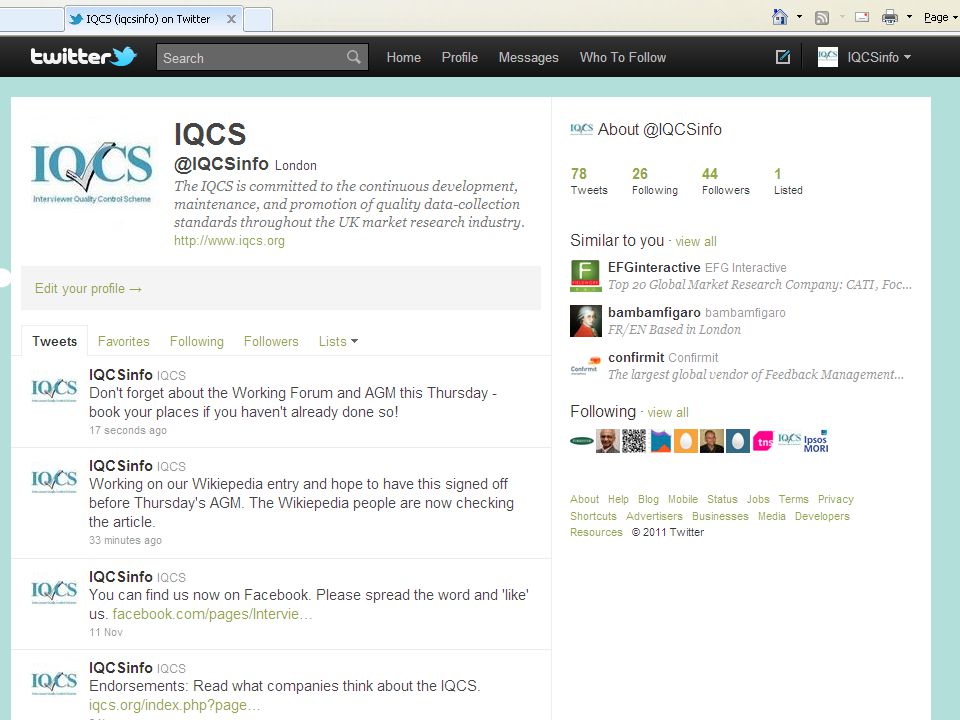The height and width of the screenshot is (720, 960).
Task: Click the 1 Listed count
Action: coord(788,181)
